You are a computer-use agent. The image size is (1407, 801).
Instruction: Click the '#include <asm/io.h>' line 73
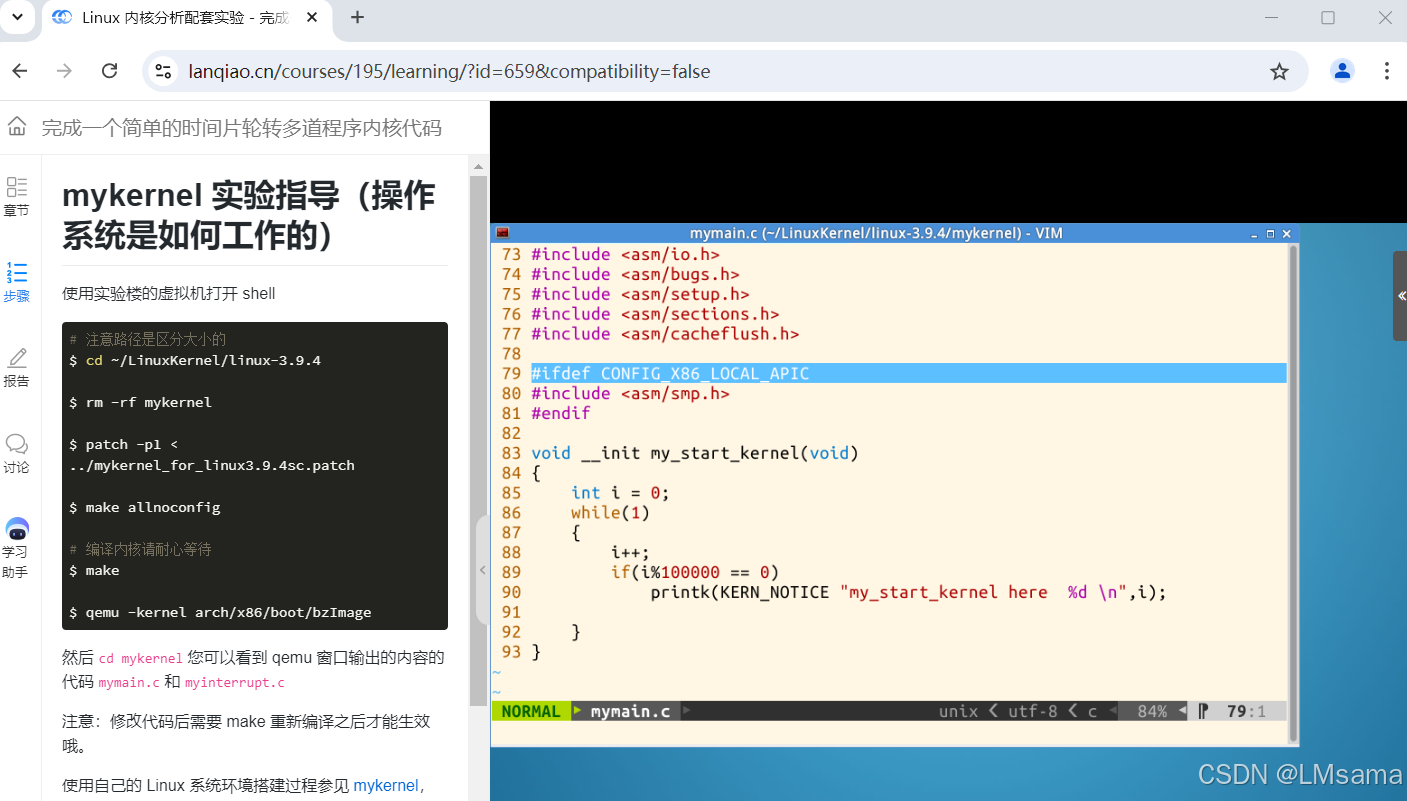pyautogui.click(x=625, y=254)
